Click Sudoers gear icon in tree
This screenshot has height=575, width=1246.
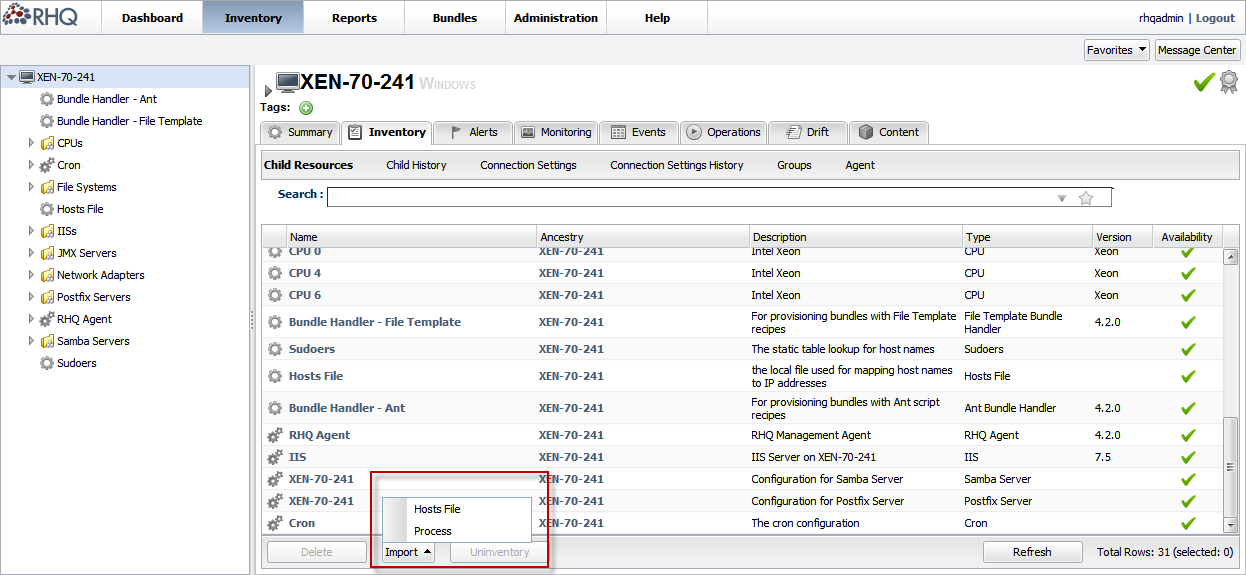pos(46,363)
